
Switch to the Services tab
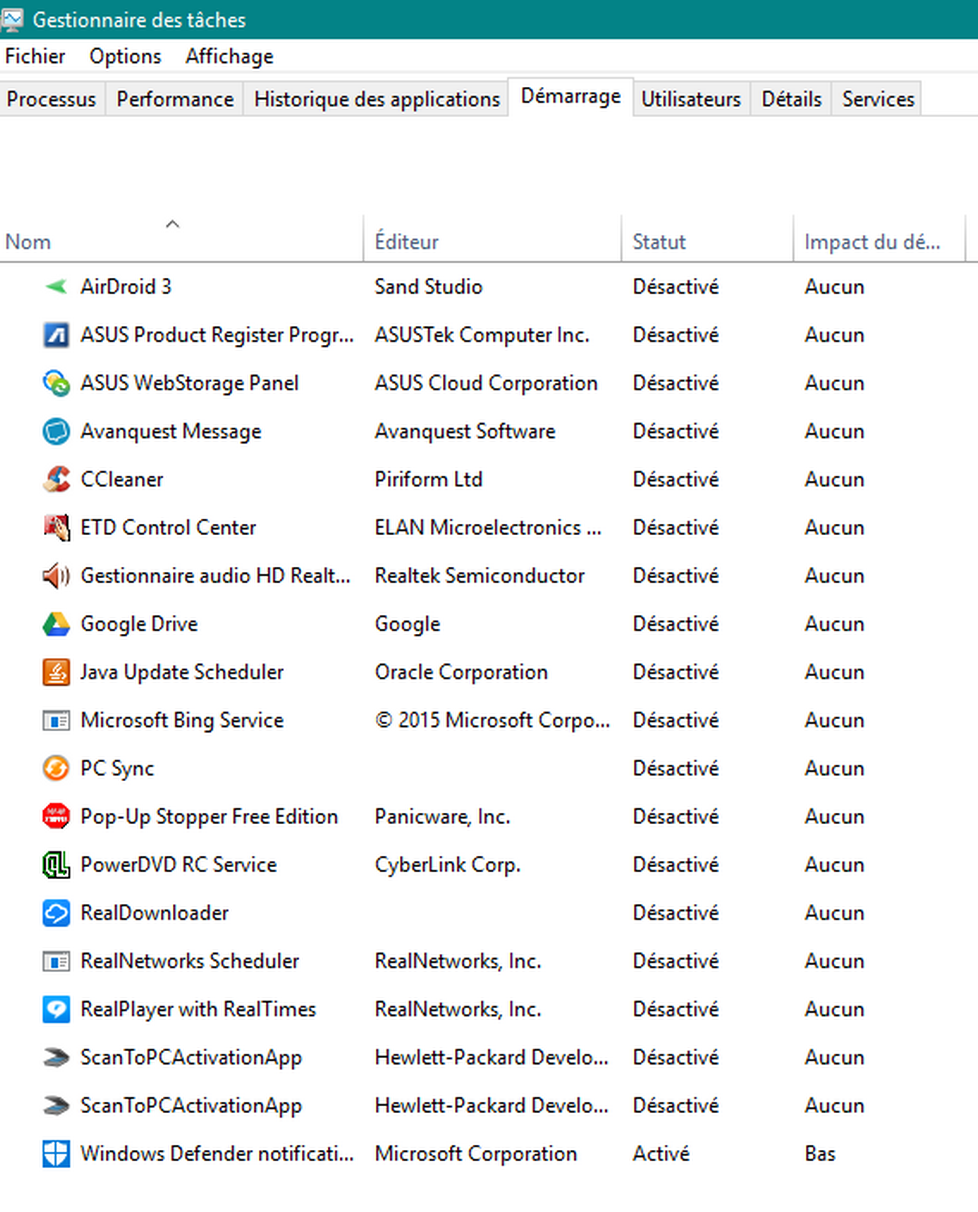point(878,99)
